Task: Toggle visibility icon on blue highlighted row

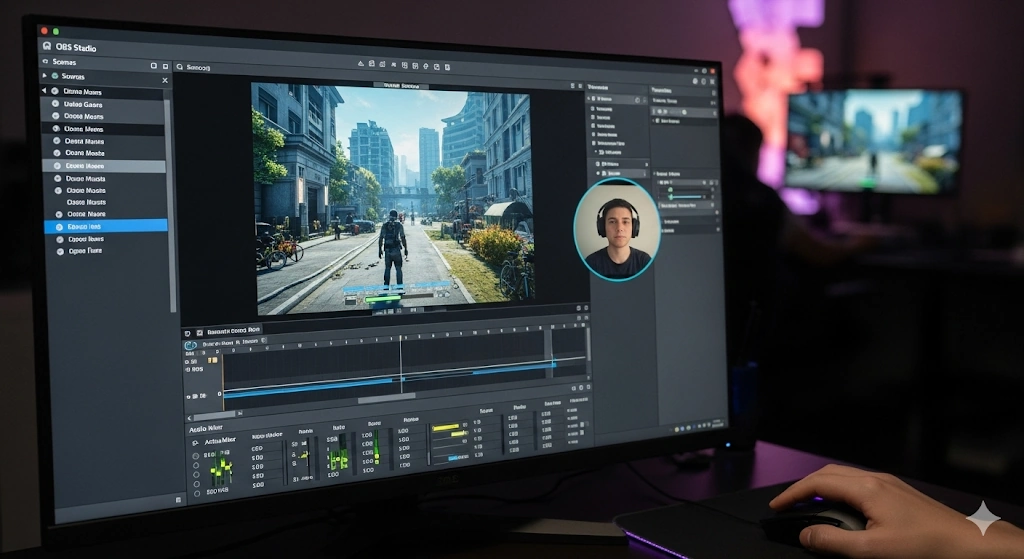Action: 59,227
